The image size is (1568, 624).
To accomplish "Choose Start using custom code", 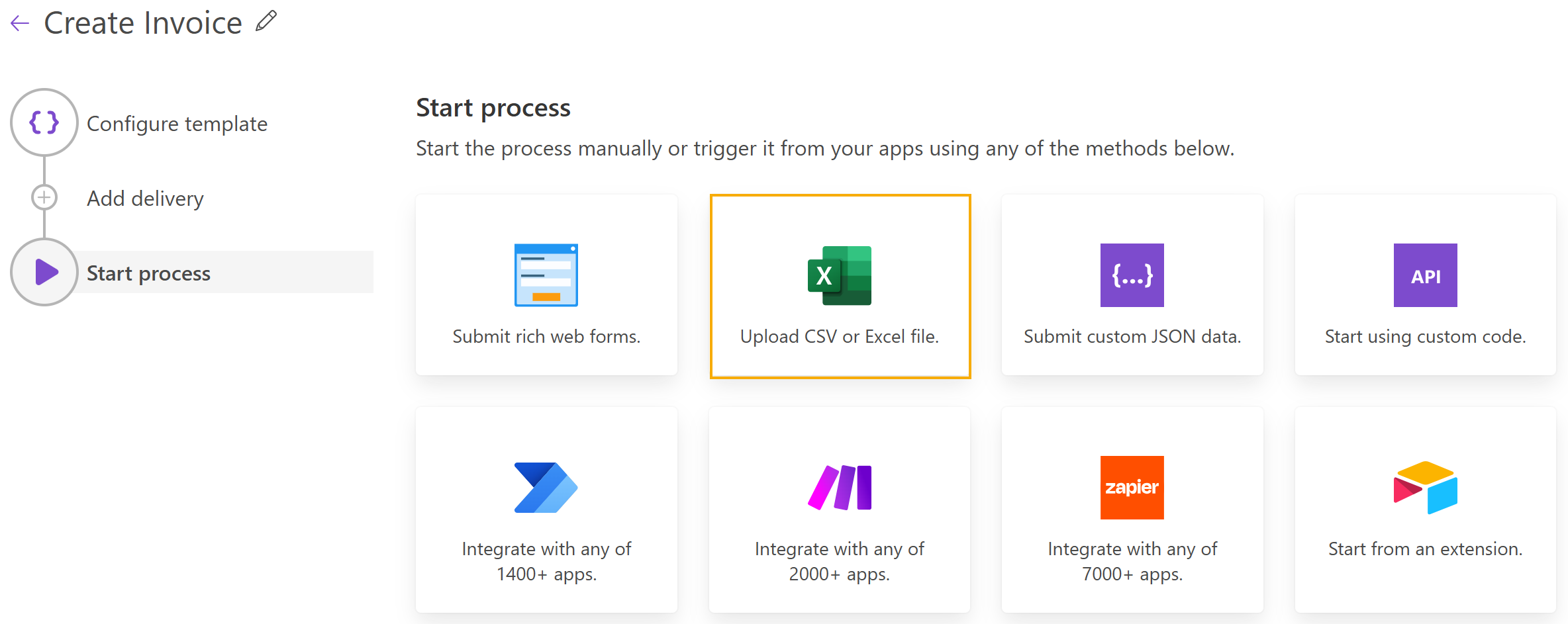I will click(1426, 285).
